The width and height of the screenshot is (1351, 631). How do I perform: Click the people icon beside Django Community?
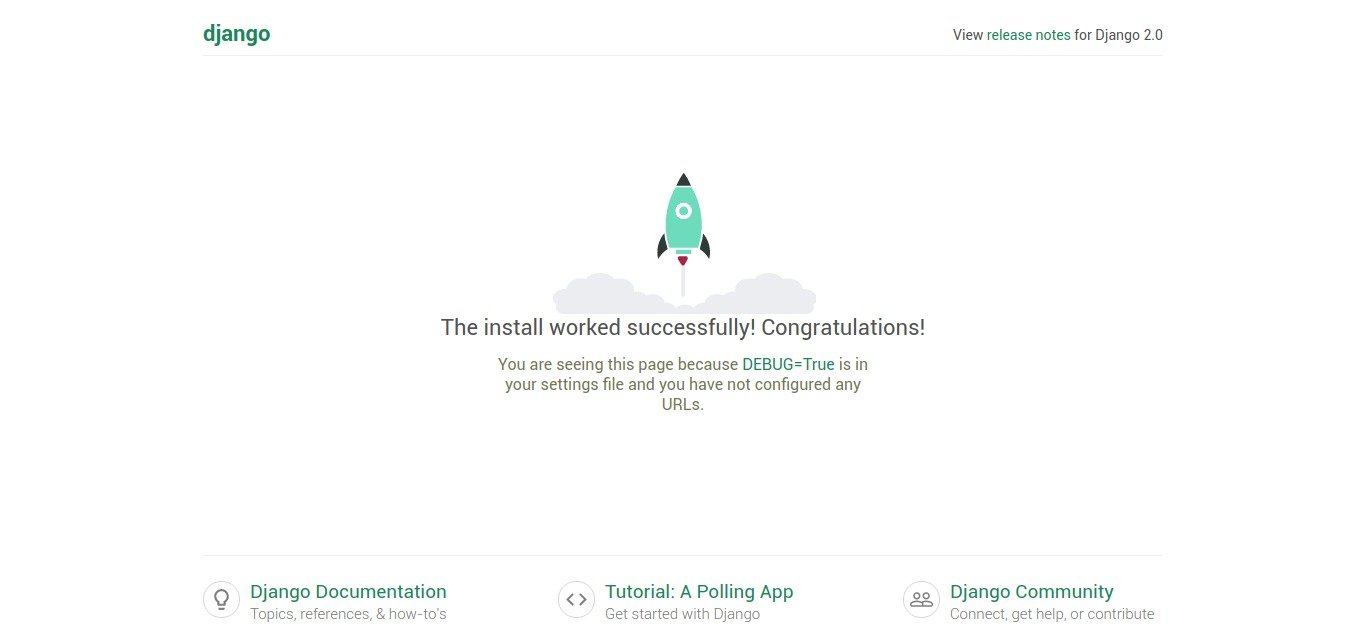[921, 600]
